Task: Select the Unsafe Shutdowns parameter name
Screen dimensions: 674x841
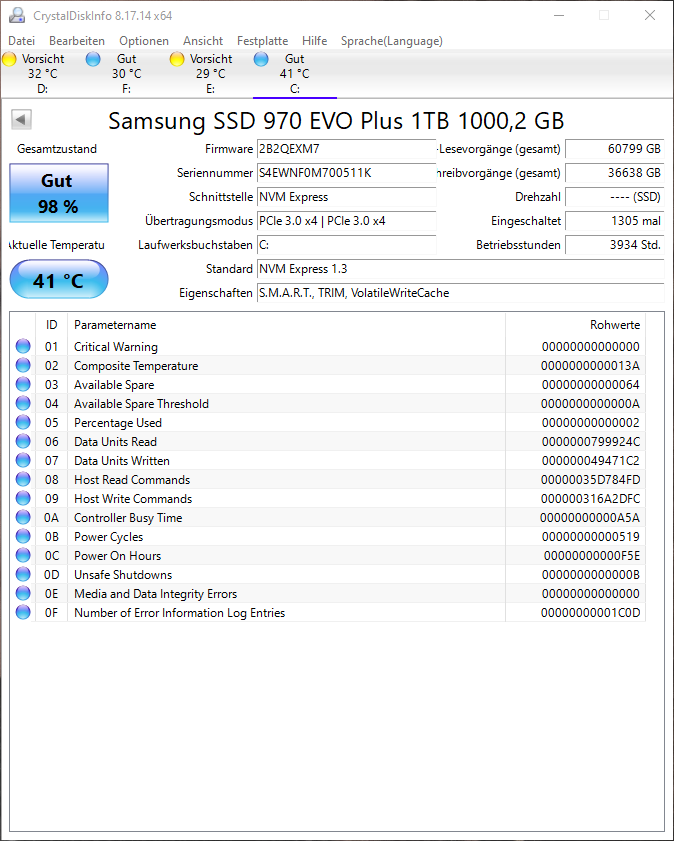Action: click(123, 575)
